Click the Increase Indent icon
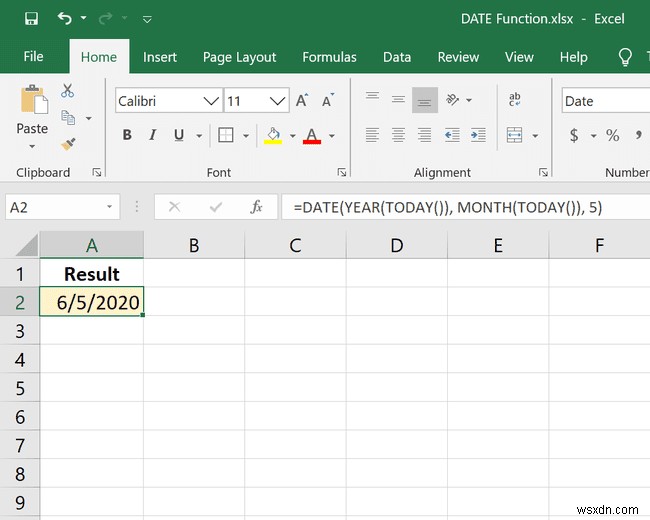 478,135
